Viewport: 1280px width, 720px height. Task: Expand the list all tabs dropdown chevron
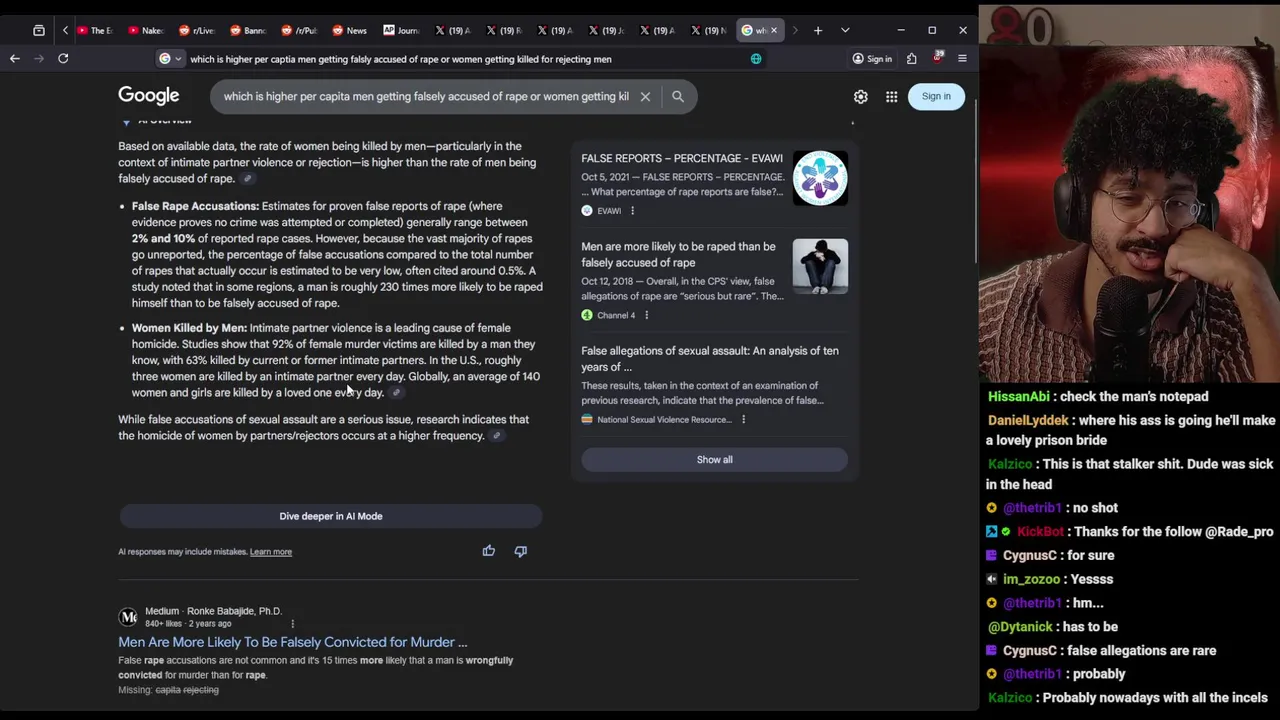pyautogui.click(x=845, y=31)
